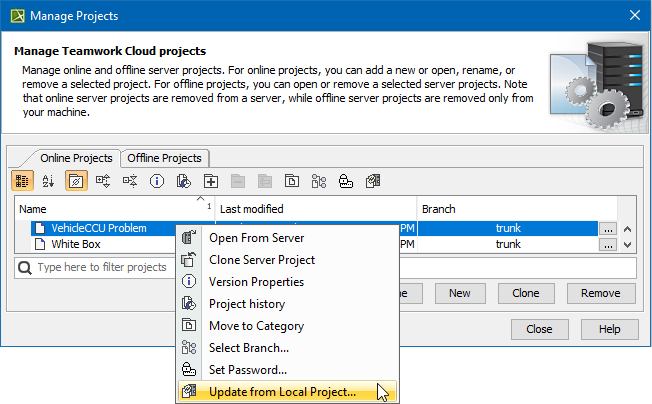Click Collapse All in the toolbar
This screenshot has width=652, height=404.
(x=130, y=181)
